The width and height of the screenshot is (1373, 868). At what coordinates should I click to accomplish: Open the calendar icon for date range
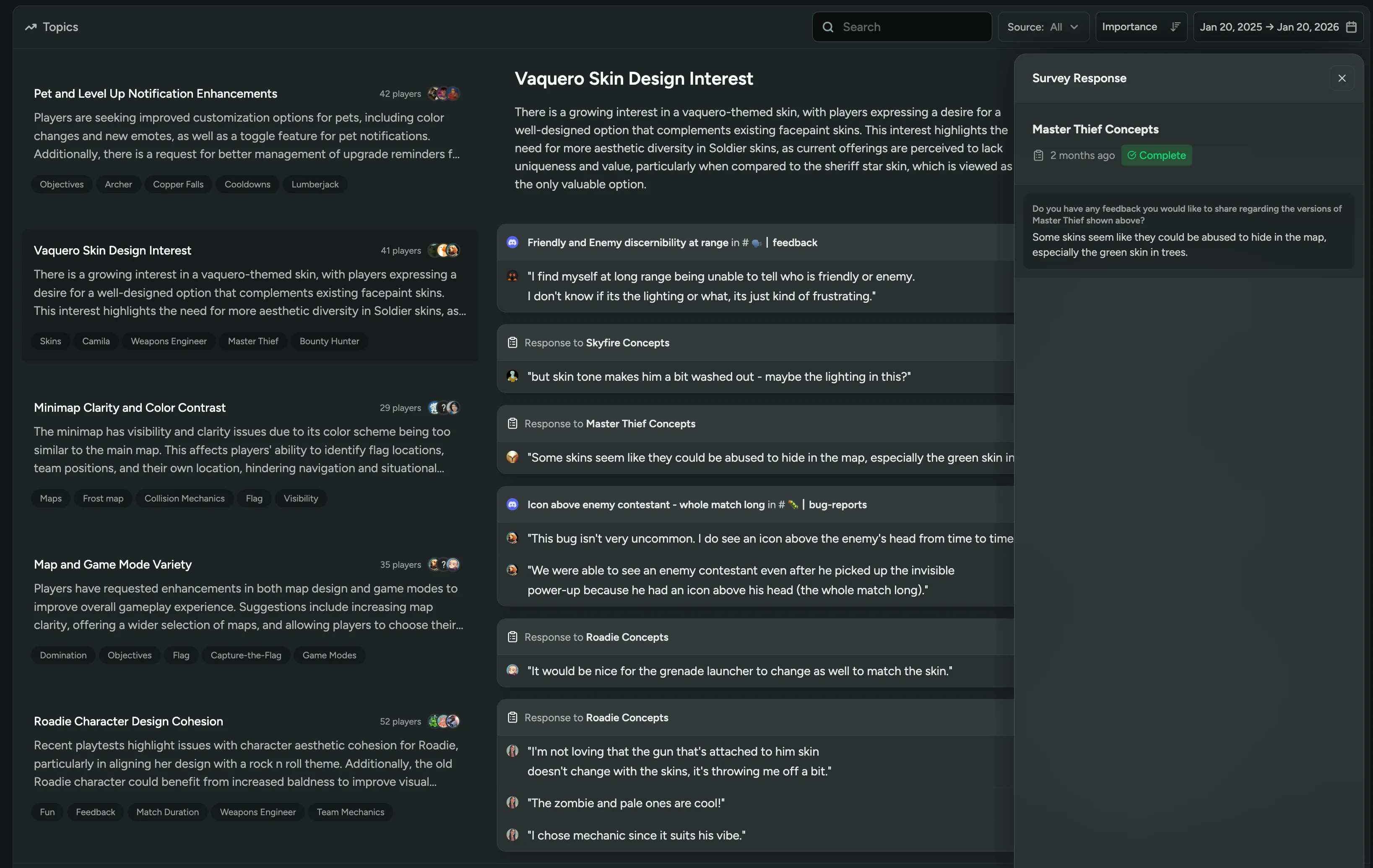(x=1351, y=27)
